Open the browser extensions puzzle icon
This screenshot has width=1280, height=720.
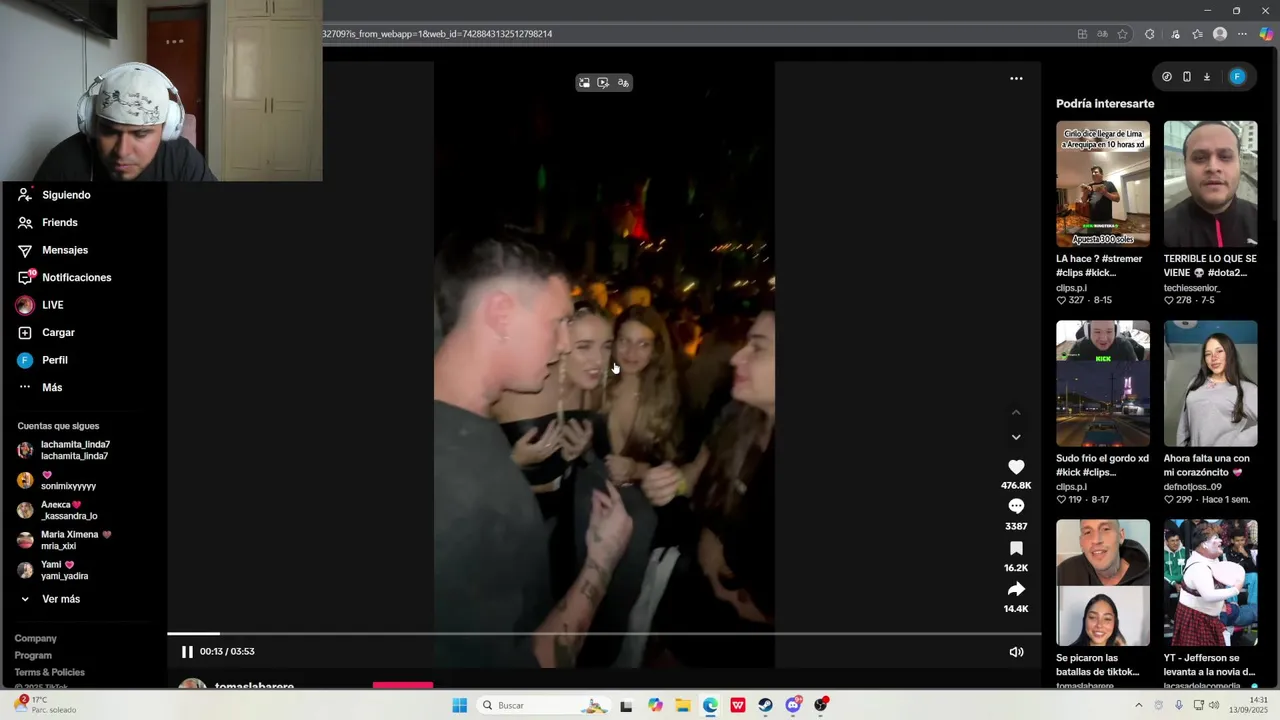pyautogui.click(x=1150, y=34)
